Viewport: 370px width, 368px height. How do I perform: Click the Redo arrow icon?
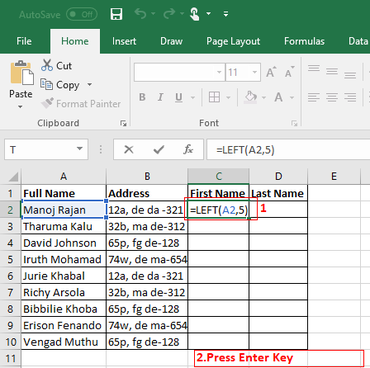[x=169, y=14]
